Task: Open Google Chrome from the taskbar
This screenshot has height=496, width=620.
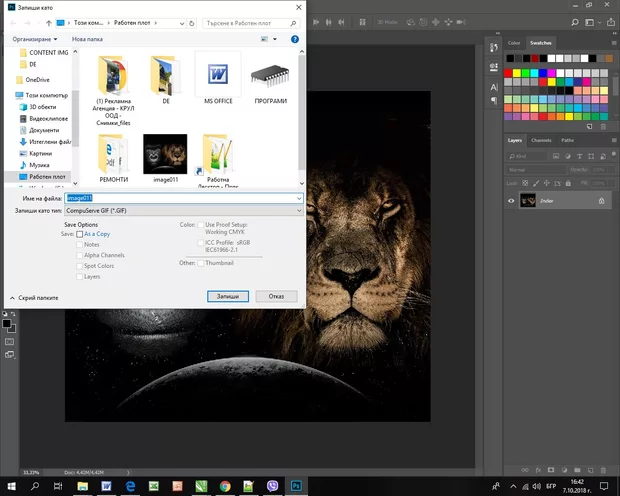Action: tap(224, 486)
